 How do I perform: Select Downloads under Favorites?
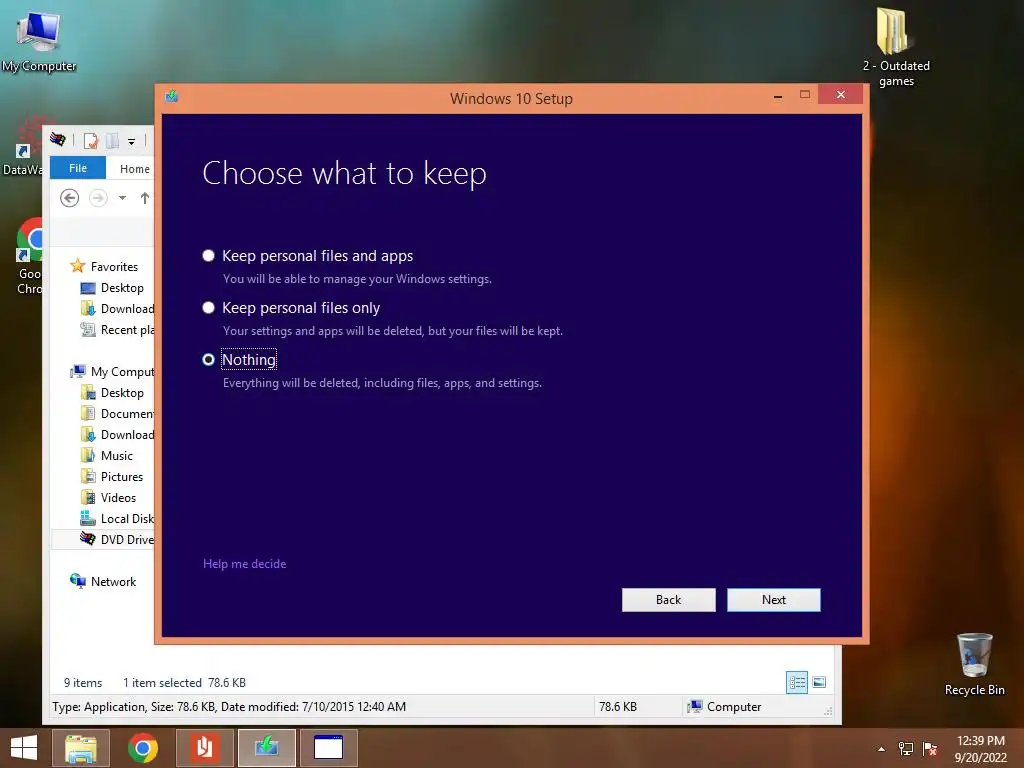117,309
